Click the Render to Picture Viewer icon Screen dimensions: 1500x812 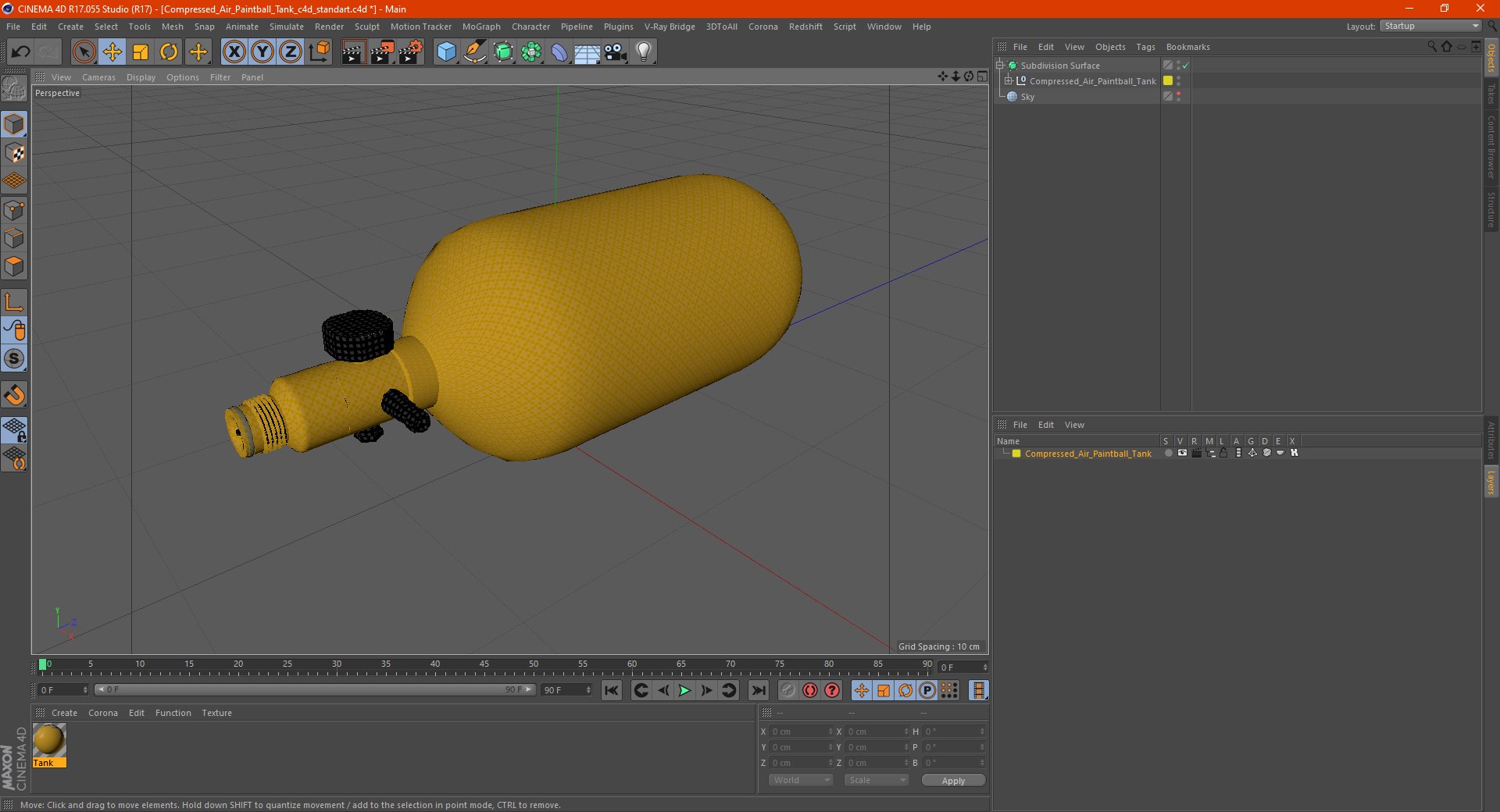tap(381, 52)
